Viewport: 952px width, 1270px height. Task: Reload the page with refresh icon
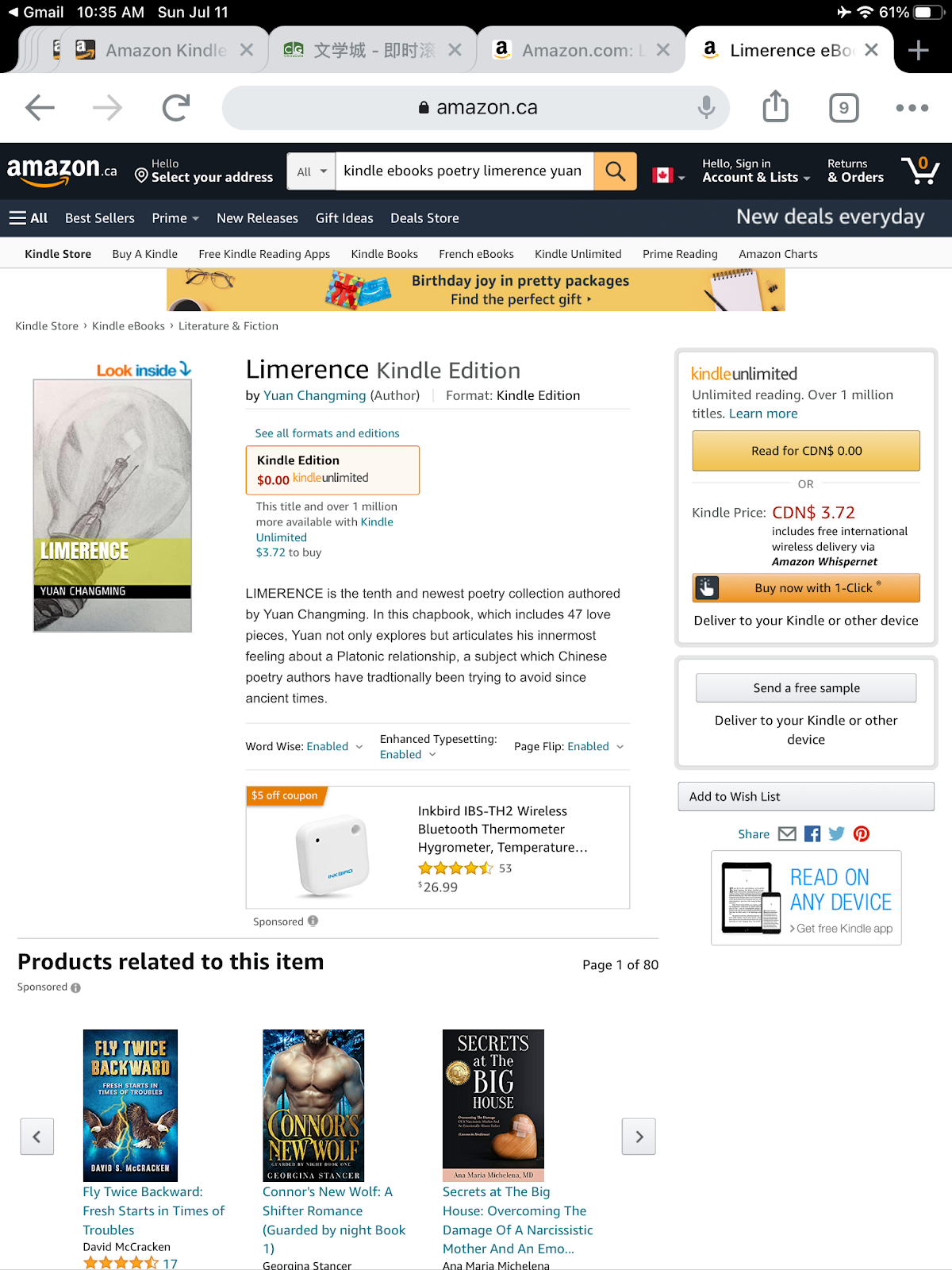(x=176, y=107)
